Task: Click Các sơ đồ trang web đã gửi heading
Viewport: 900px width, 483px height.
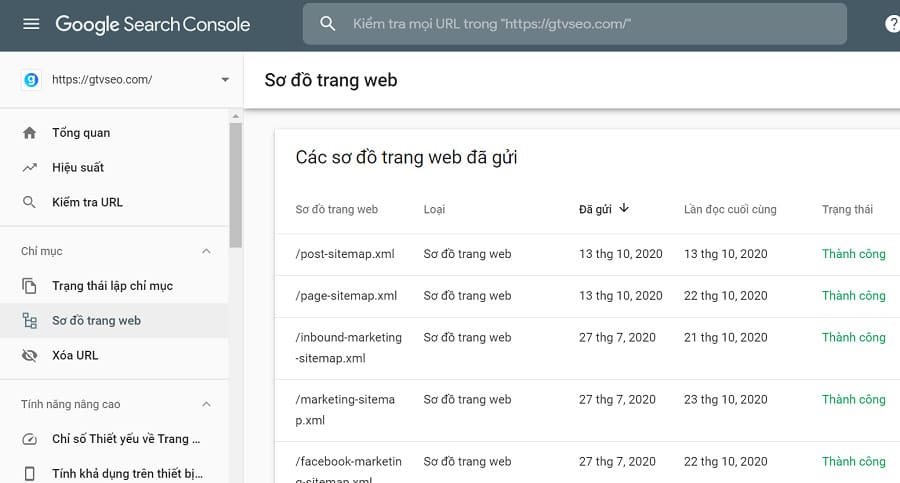Action: (406, 157)
